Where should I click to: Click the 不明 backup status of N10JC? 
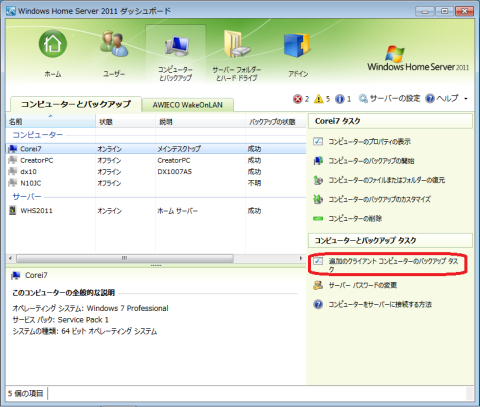coord(254,183)
